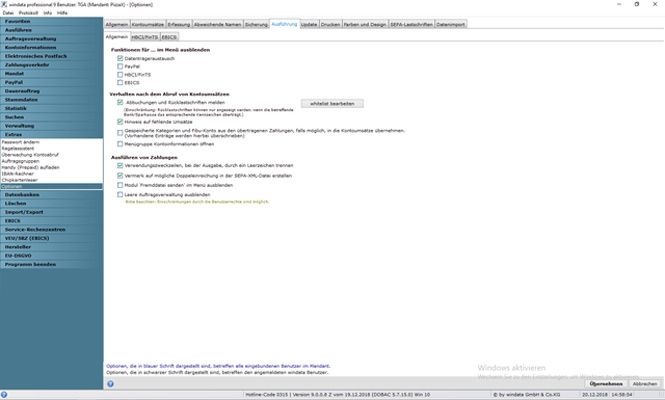Expand the Auftragsverwaltung sidebar group
The width and height of the screenshot is (665, 400).
[x=51, y=39]
